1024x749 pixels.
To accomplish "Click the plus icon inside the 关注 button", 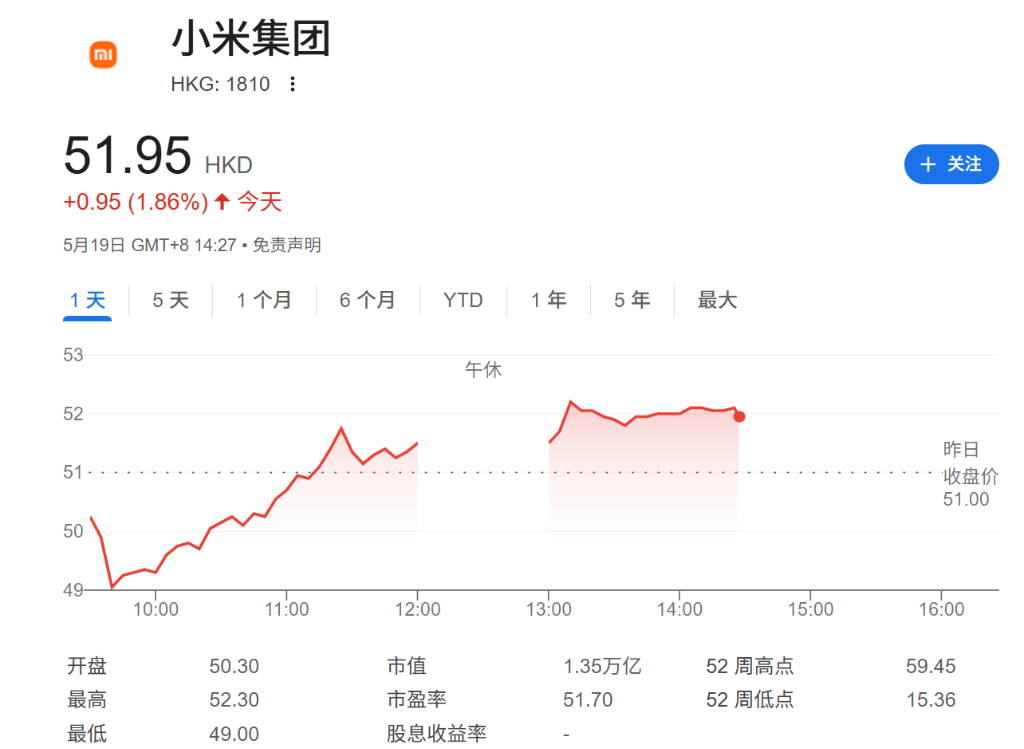I will pyautogui.click(x=928, y=164).
